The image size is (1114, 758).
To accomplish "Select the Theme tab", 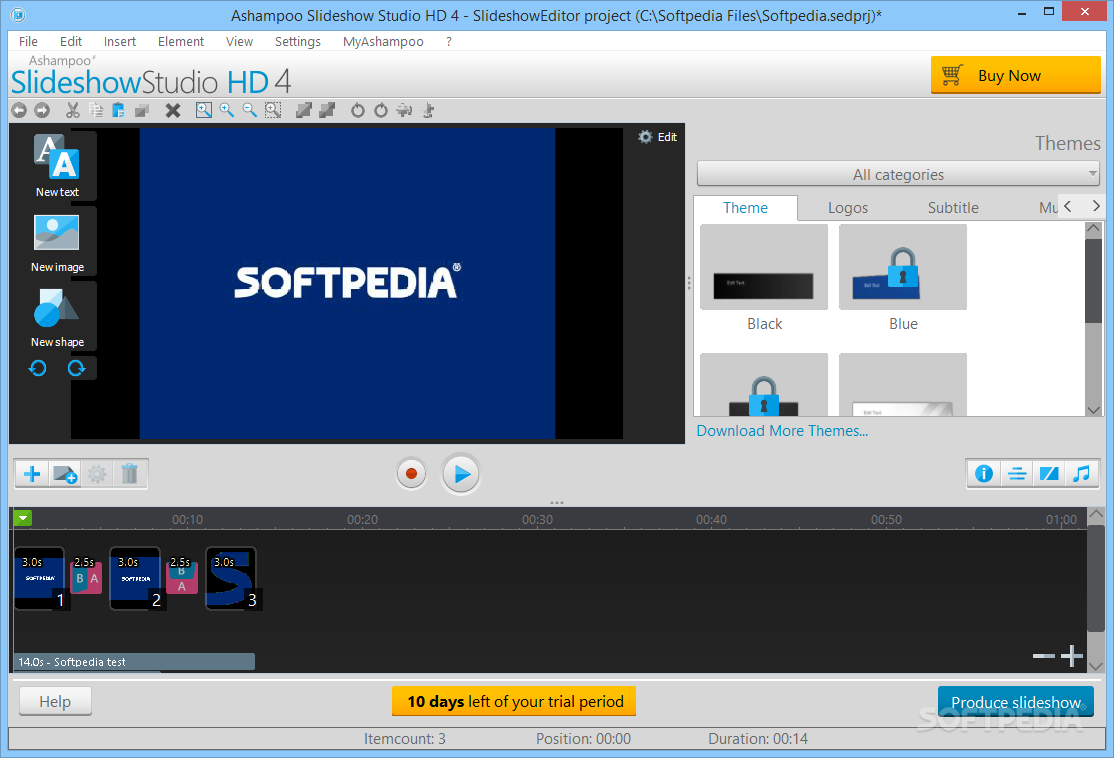I will [x=745, y=207].
